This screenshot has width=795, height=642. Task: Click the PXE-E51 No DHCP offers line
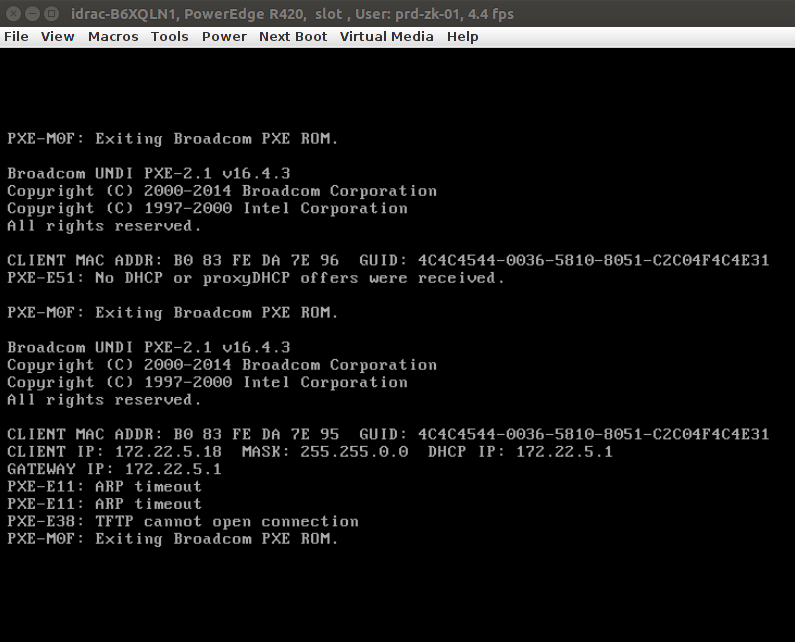point(256,278)
